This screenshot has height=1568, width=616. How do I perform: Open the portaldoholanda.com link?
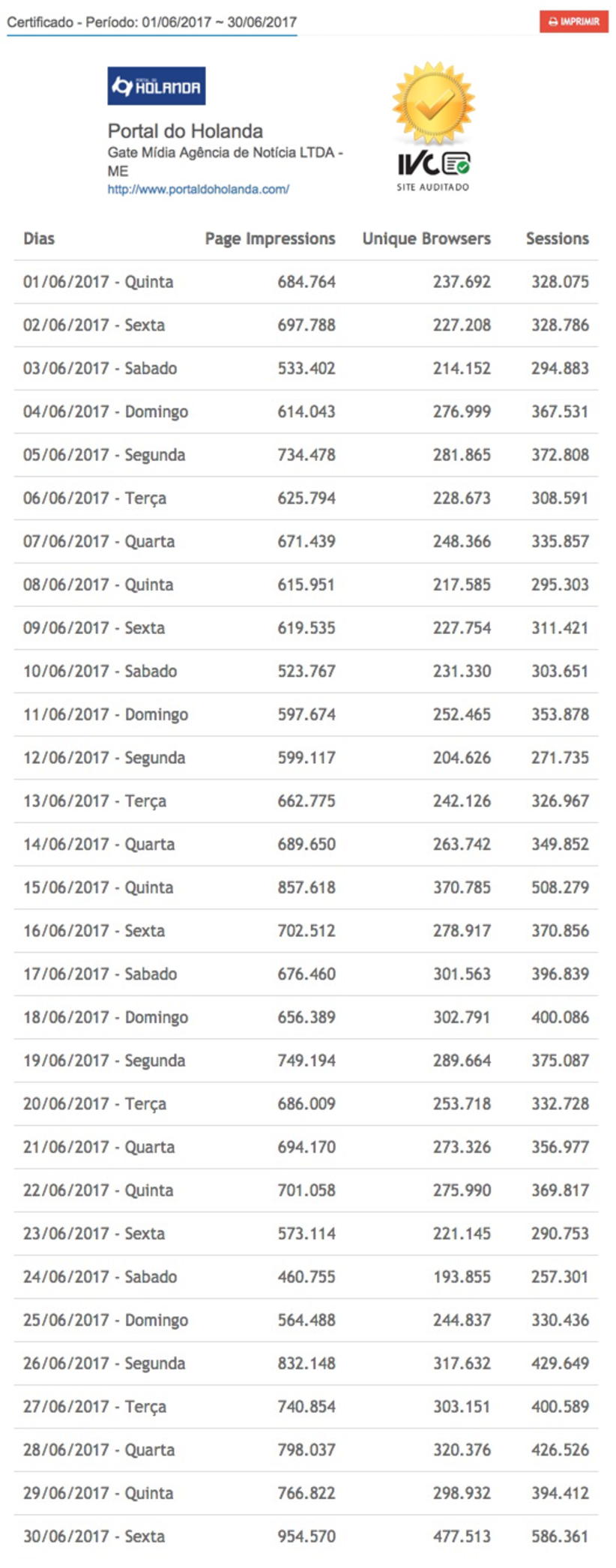198,190
